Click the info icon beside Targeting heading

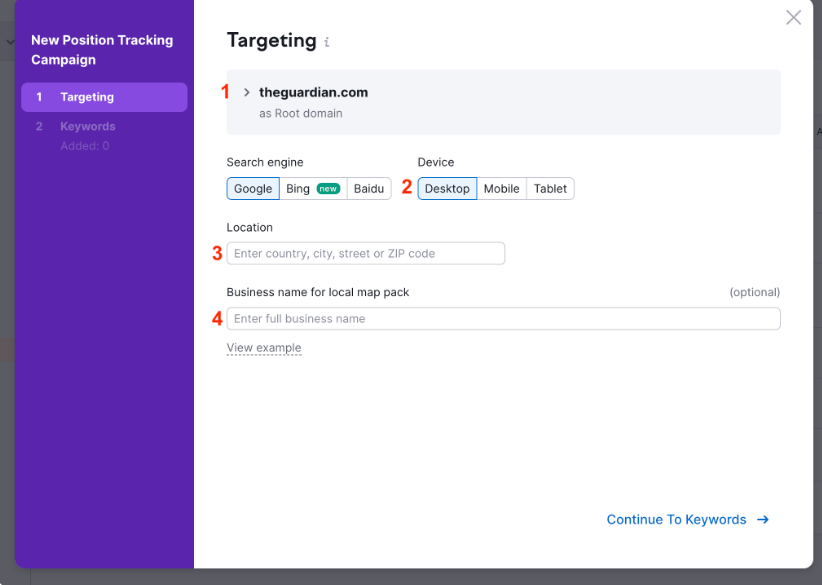tap(327, 42)
